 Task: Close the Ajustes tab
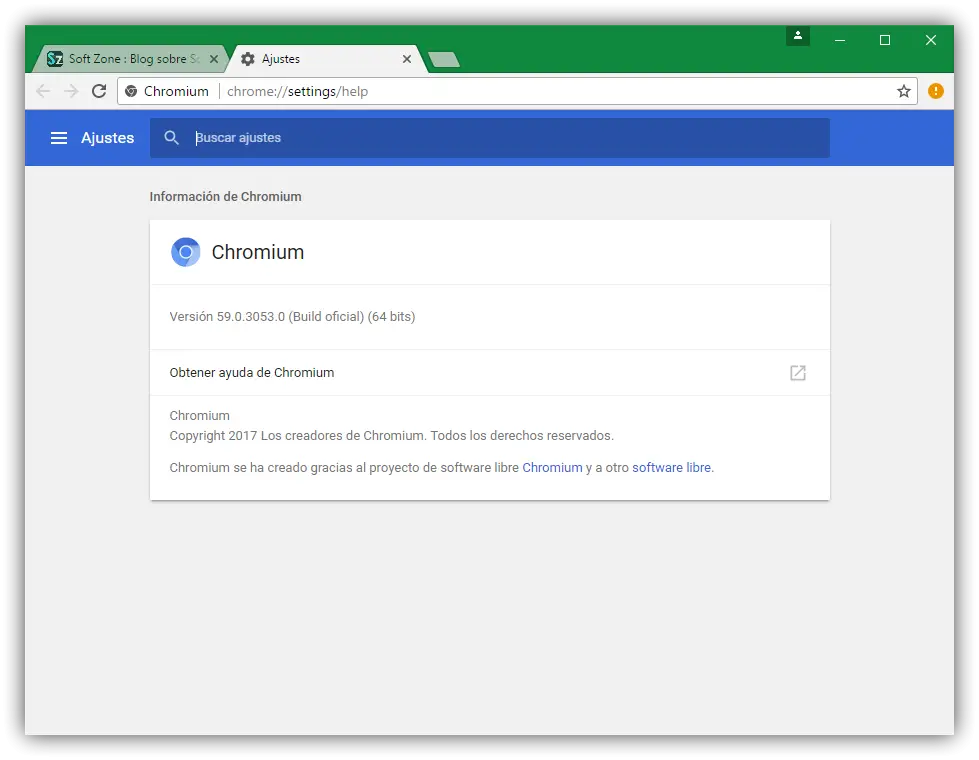point(407,59)
